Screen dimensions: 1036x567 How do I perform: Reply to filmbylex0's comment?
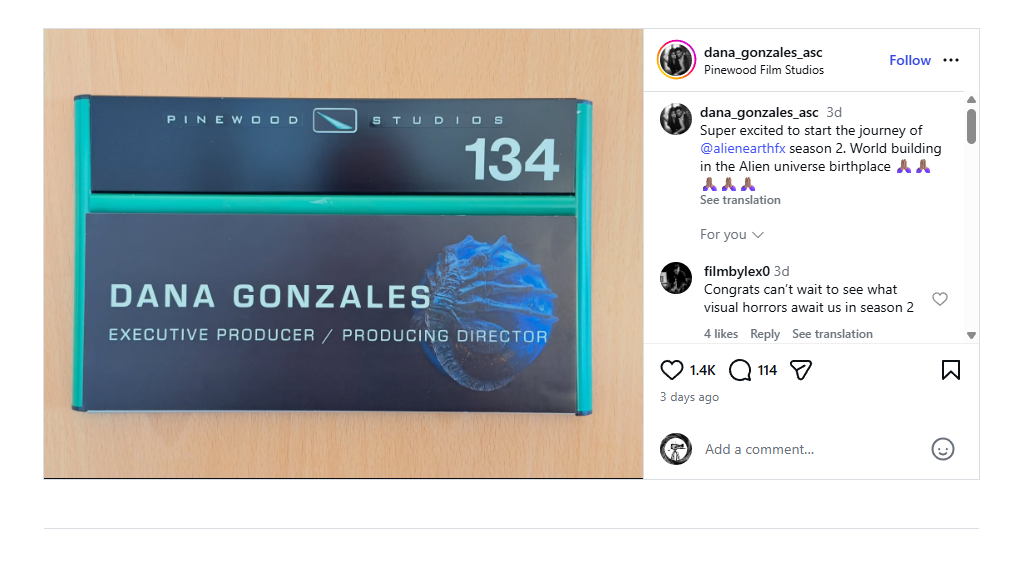pyautogui.click(x=764, y=334)
